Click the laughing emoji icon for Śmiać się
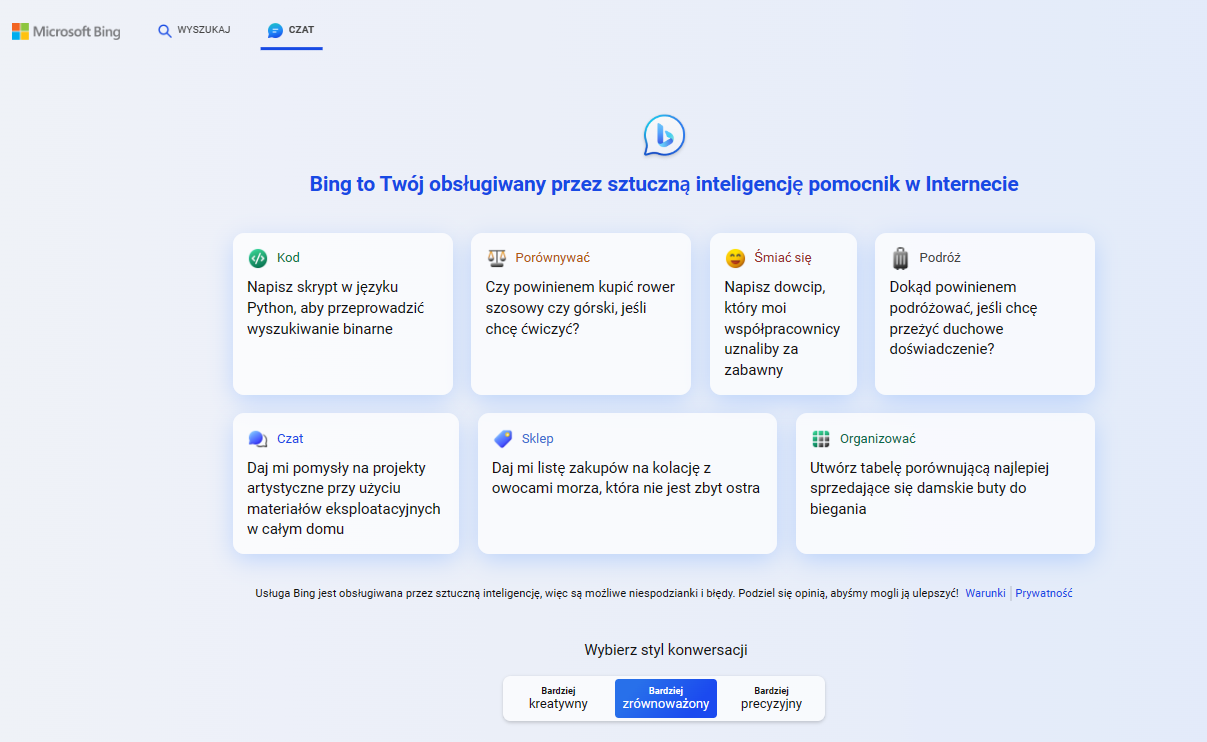The width and height of the screenshot is (1207, 742). pyautogui.click(x=735, y=258)
